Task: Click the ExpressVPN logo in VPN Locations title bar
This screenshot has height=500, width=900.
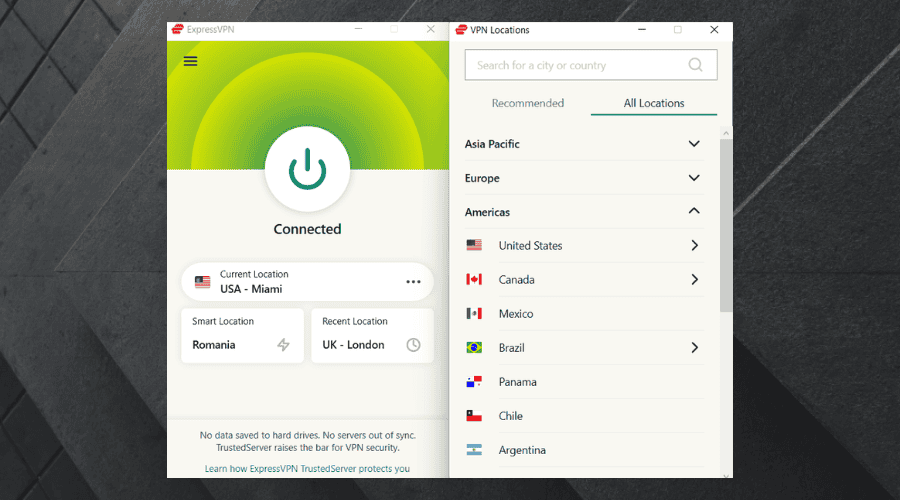Action: pyautogui.click(x=461, y=29)
